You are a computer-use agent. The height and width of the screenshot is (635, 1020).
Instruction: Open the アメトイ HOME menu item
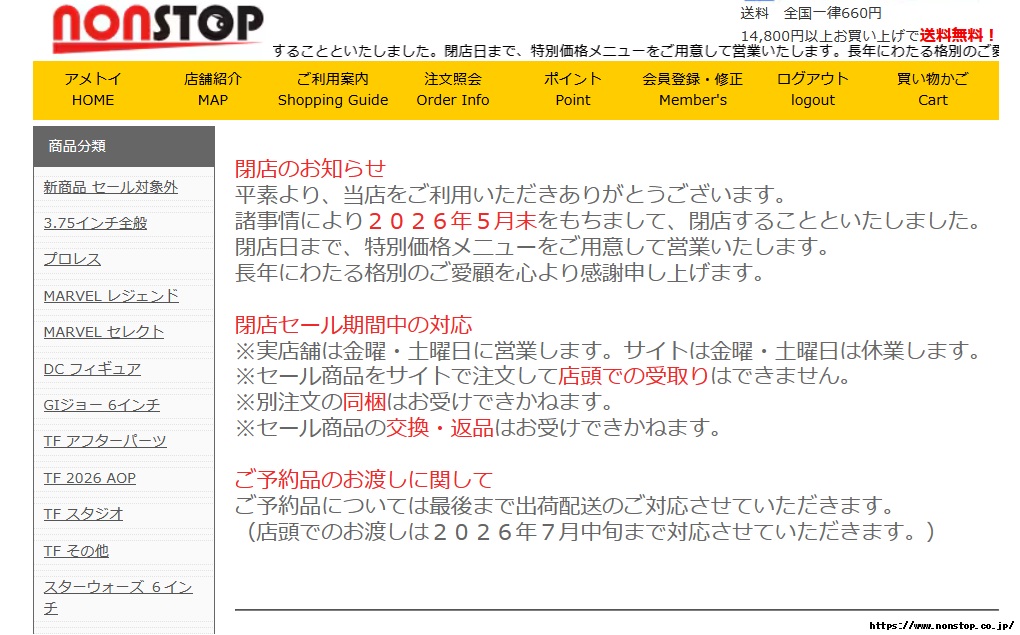tap(93, 90)
